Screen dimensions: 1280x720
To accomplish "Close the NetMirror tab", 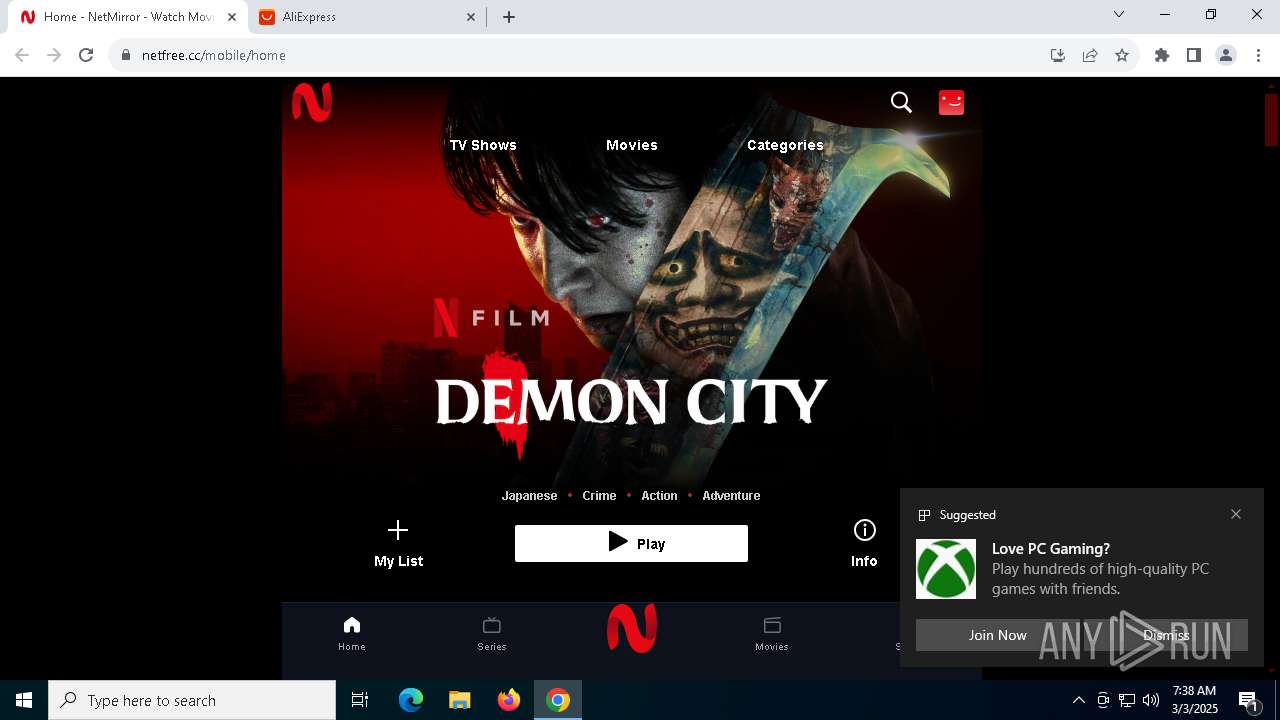I will point(231,17).
